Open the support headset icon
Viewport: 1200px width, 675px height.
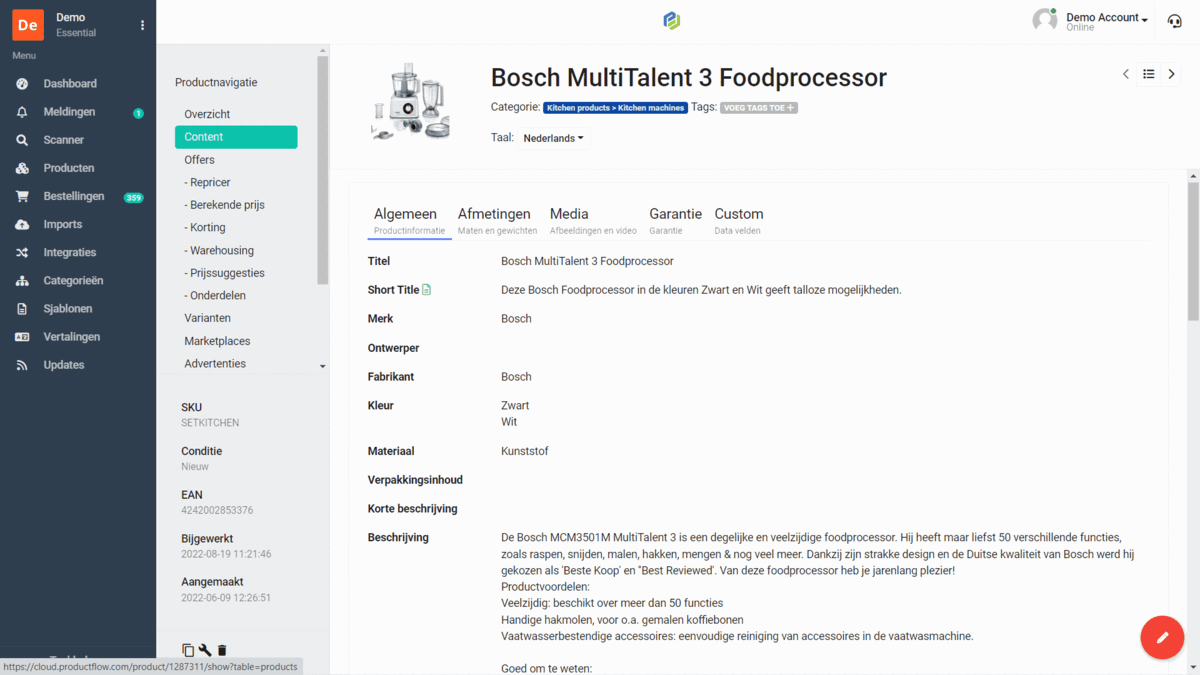click(1175, 21)
